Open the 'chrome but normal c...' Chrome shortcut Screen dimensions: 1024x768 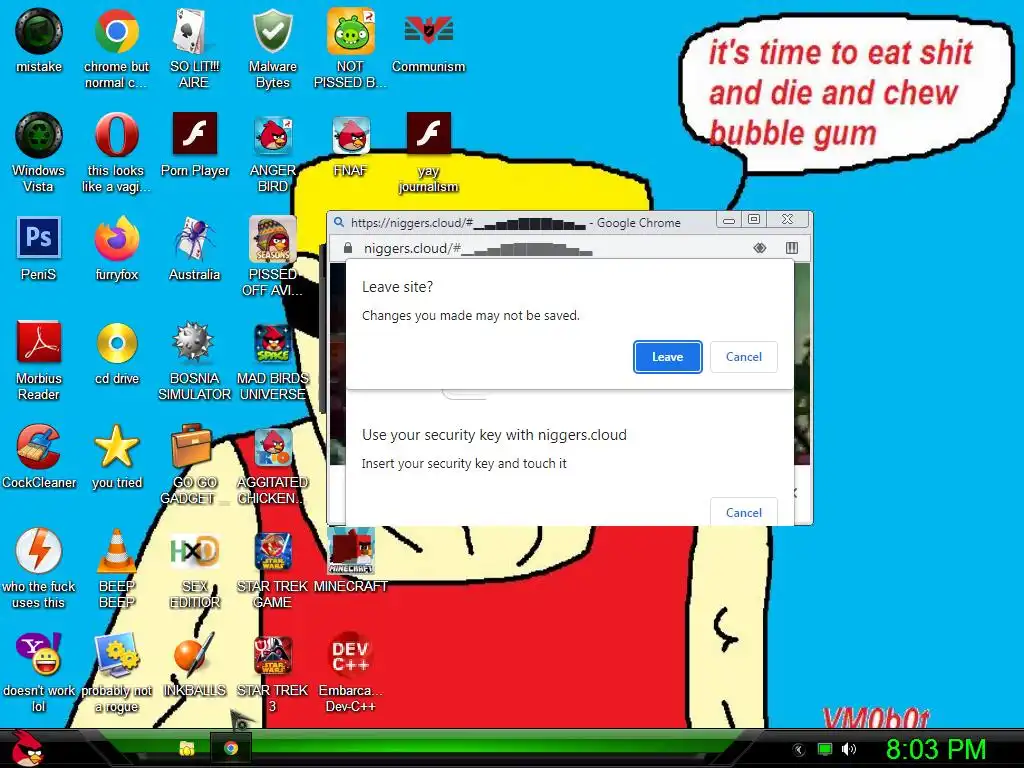[x=116, y=31]
